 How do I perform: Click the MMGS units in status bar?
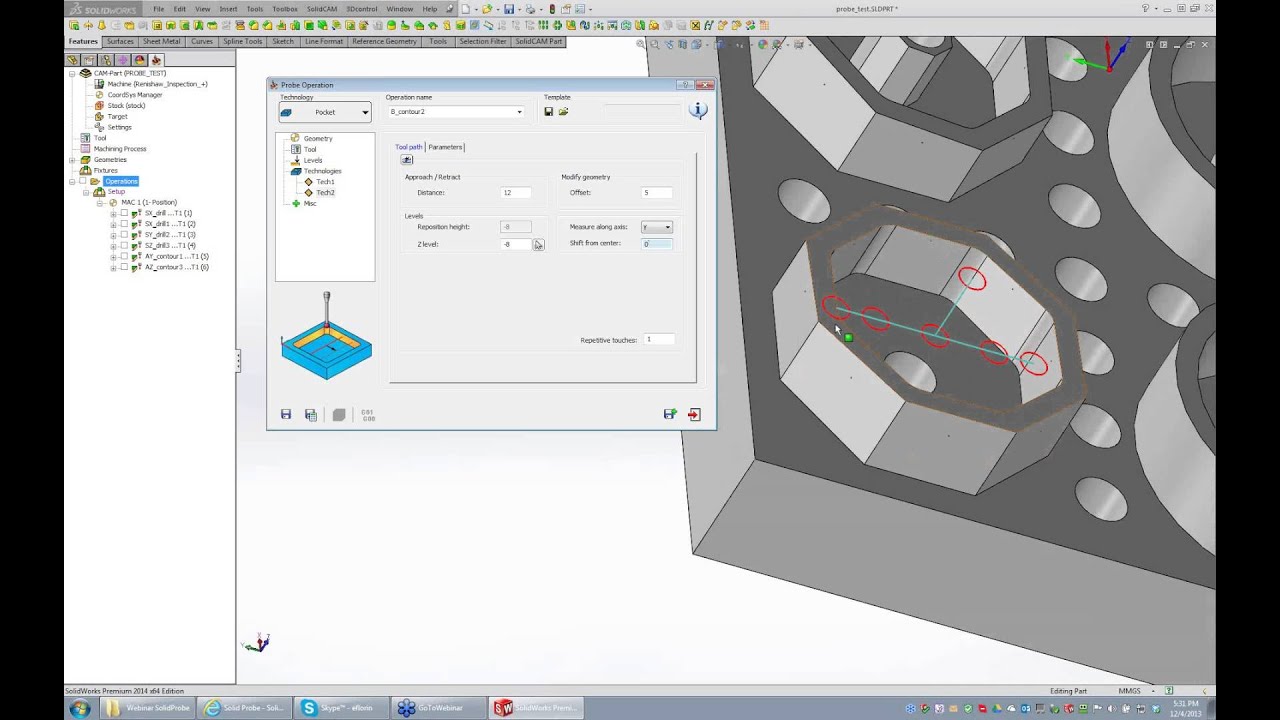click(1130, 691)
